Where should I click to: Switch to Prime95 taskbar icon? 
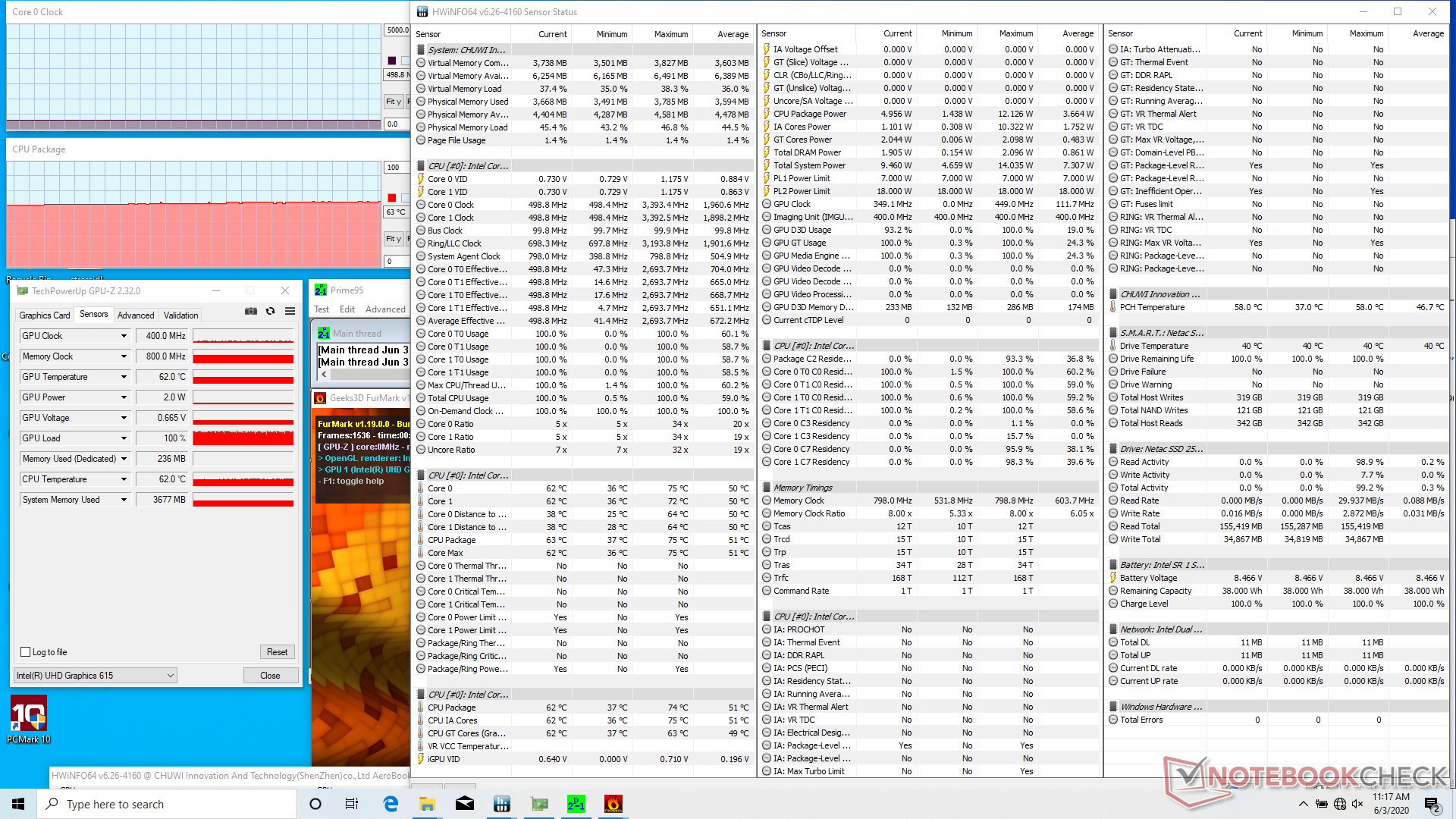click(576, 804)
